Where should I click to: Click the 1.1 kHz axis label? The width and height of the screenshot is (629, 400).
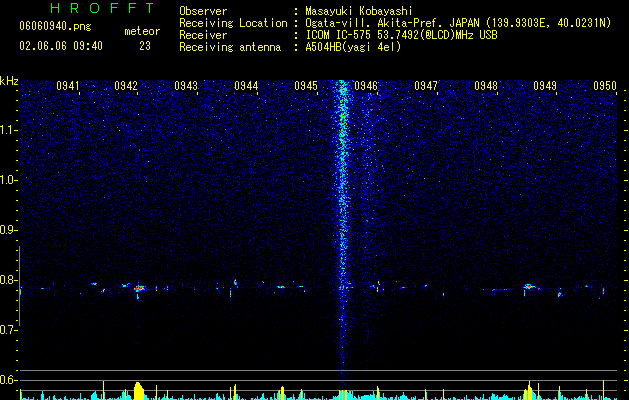9,130
